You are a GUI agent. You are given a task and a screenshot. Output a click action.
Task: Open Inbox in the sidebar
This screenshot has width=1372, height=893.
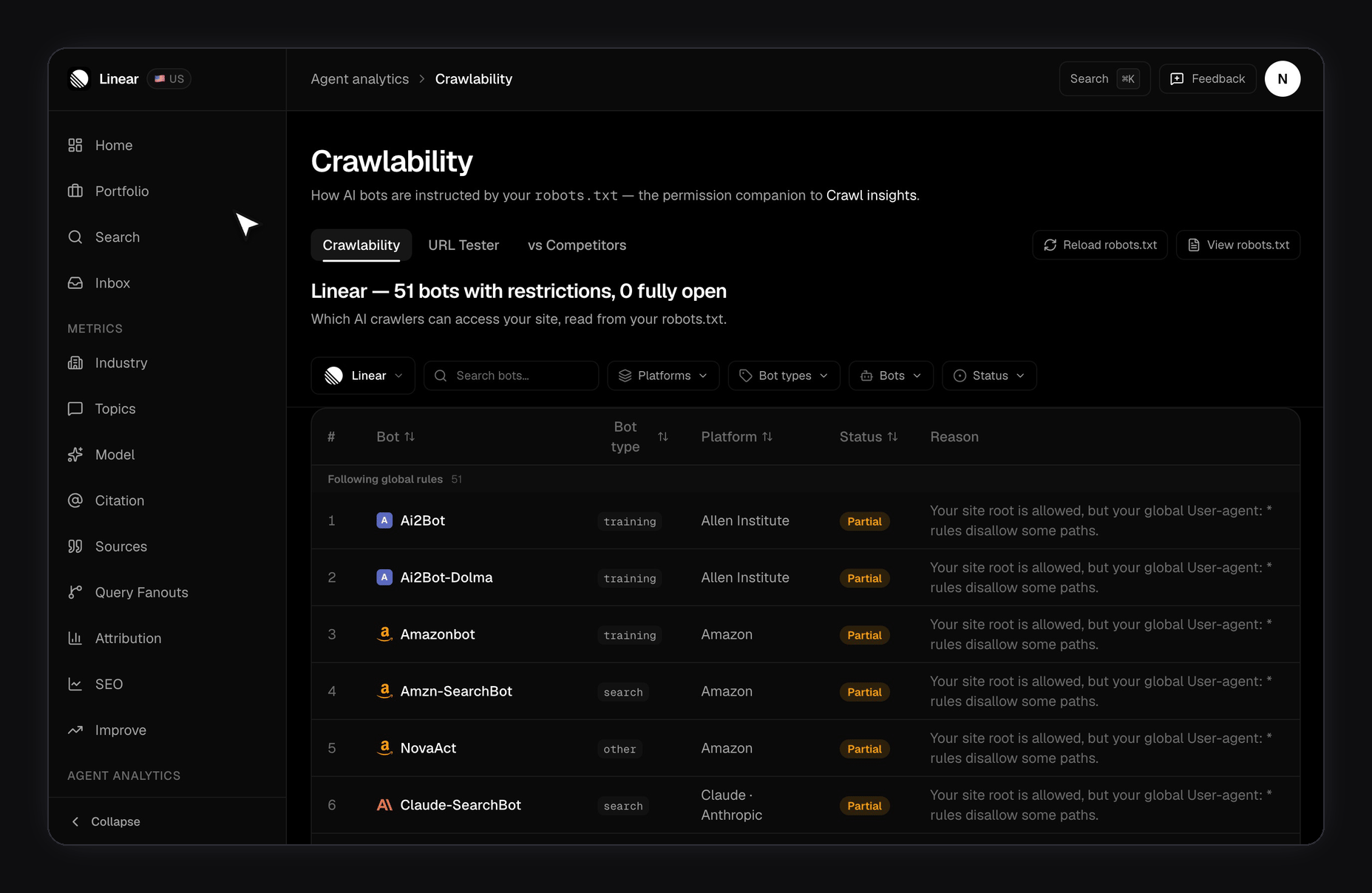point(112,283)
